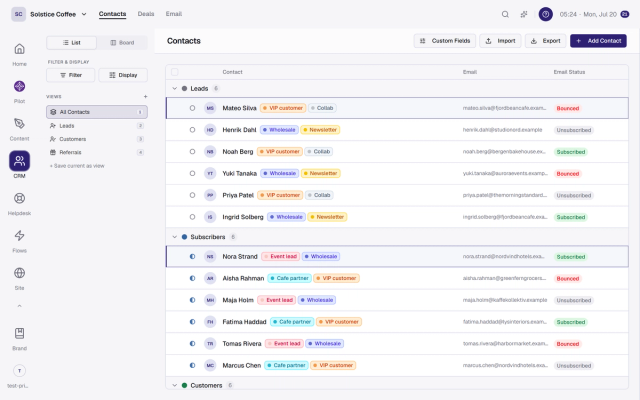Click the Export button
This screenshot has height=400, width=640.
pos(546,41)
